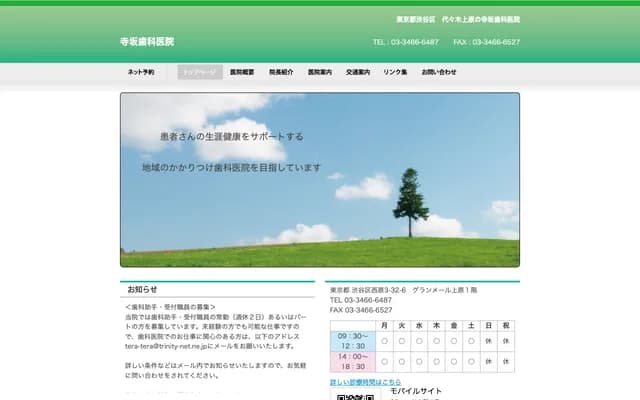This screenshot has width=640, height=400.
Task: Click the QR code for the mobile site
Action: tap(353, 395)
